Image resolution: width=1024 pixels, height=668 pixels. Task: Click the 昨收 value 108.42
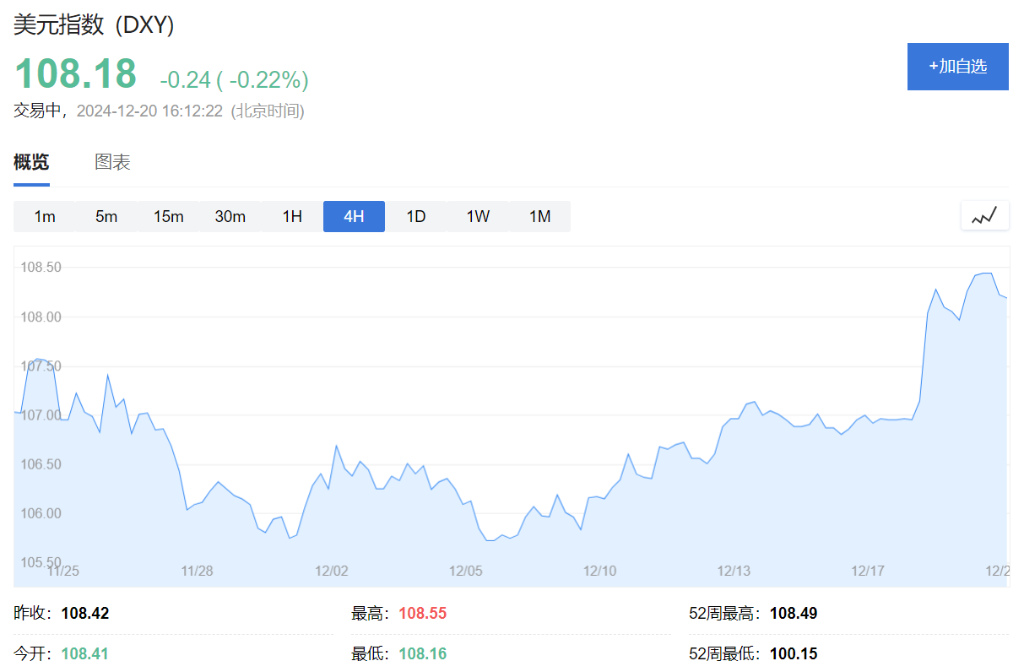(85, 613)
